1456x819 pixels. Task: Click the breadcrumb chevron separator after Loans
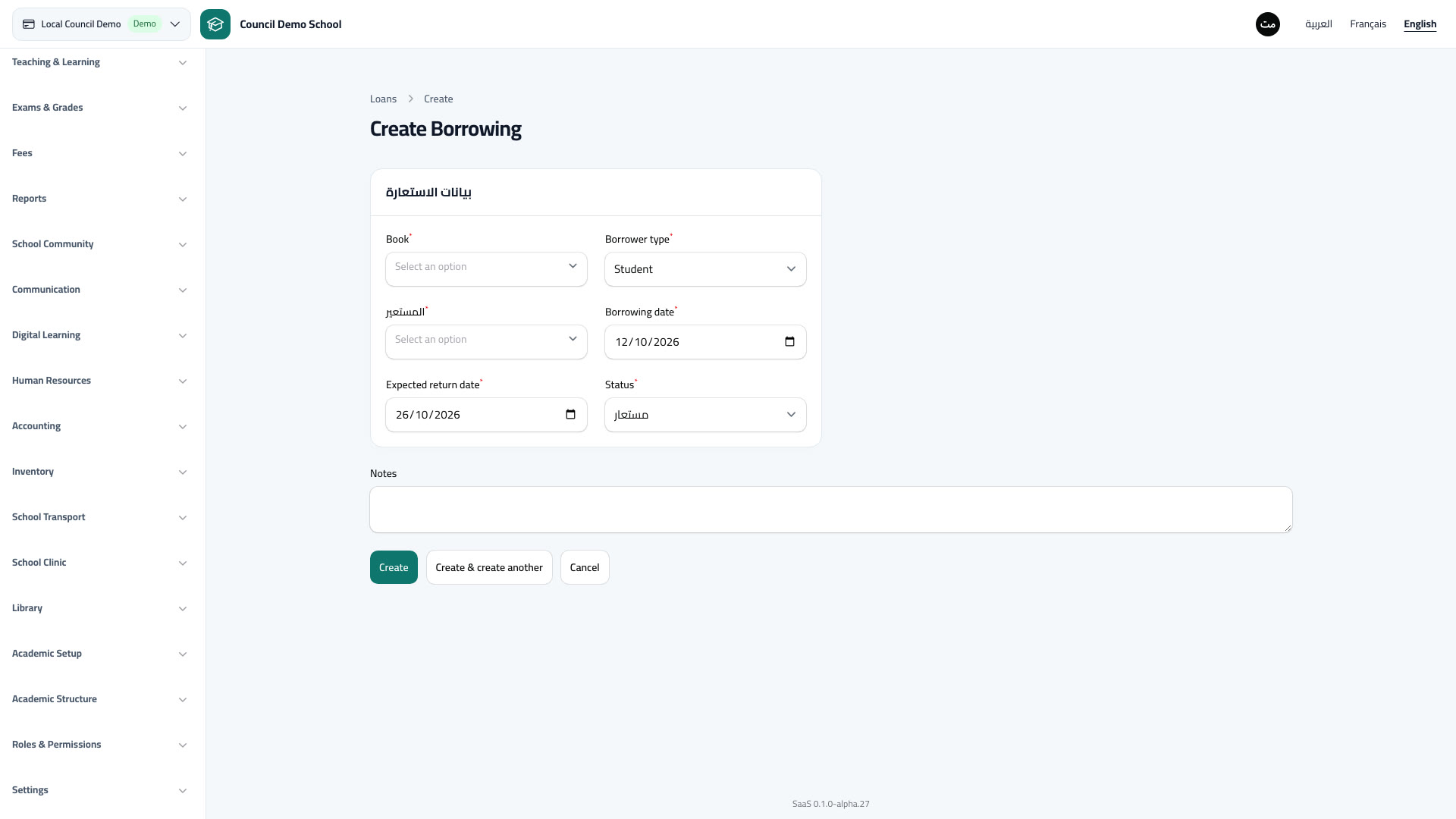pos(410,99)
